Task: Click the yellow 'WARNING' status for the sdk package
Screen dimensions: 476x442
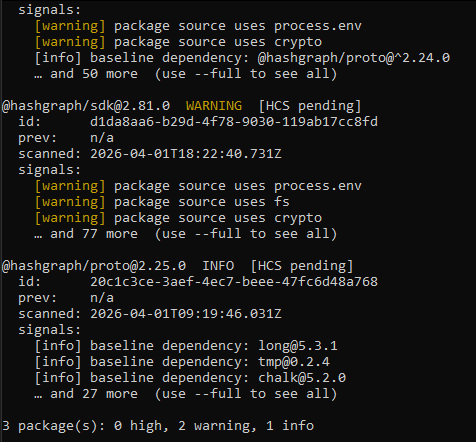Action: coord(214,106)
